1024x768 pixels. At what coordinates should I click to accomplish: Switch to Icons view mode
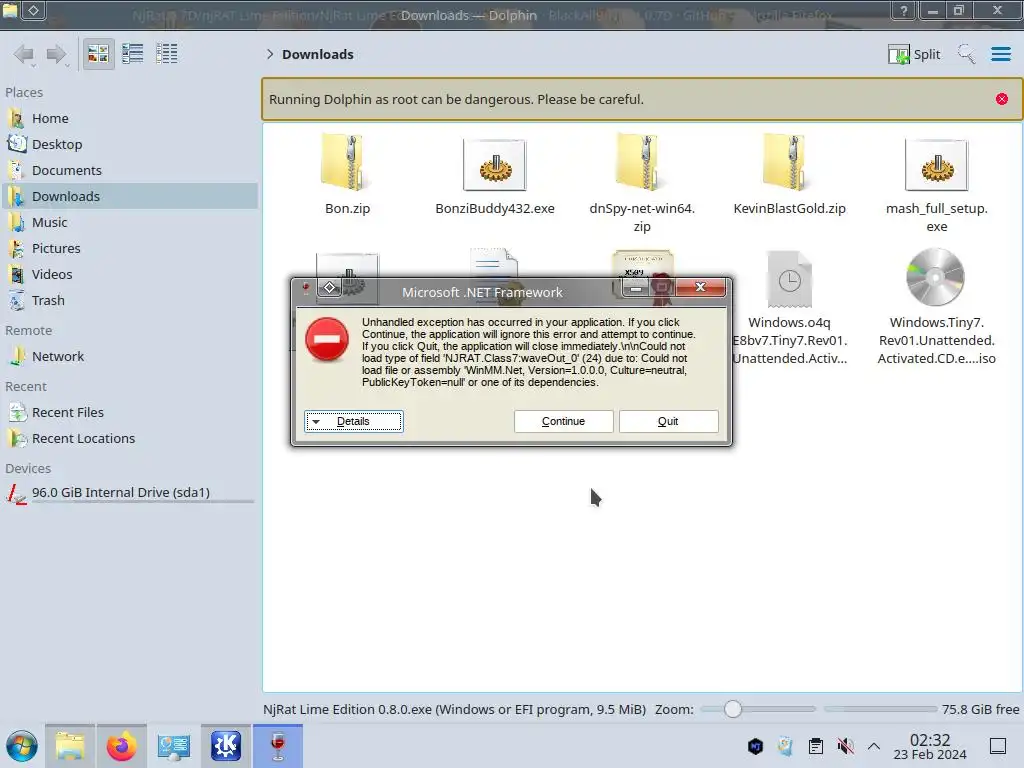(98, 54)
